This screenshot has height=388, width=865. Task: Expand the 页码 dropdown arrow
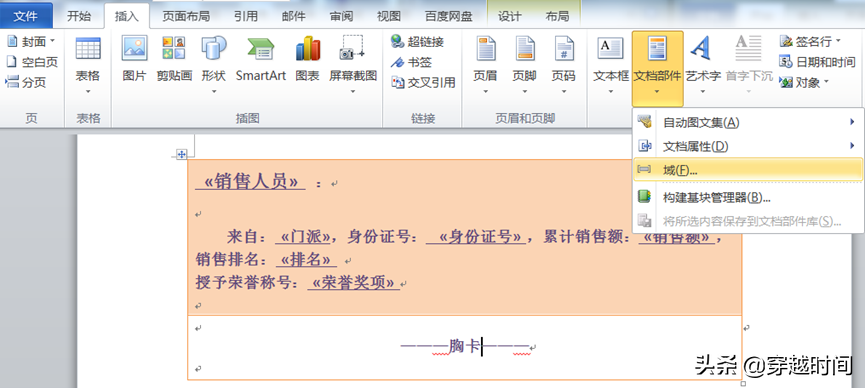tap(564, 92)
